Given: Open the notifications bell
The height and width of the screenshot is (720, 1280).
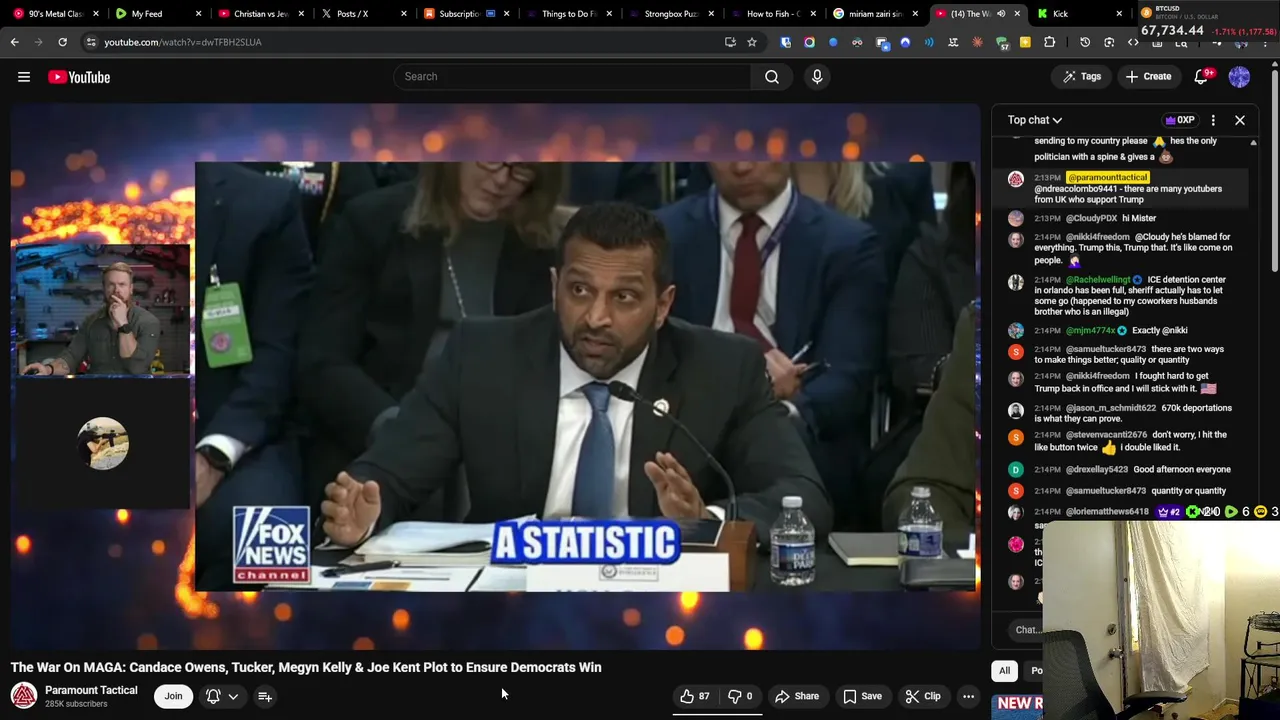Looking at the screenshot, I should pyautogui.click(x=1202, y=77).
